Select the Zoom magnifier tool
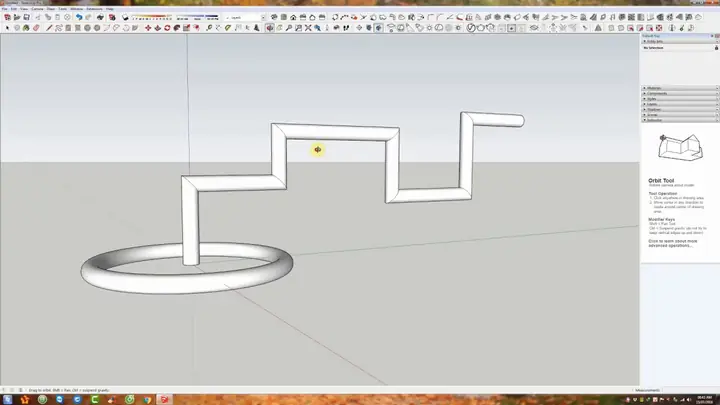720x405 pixels. coord(289,28)
